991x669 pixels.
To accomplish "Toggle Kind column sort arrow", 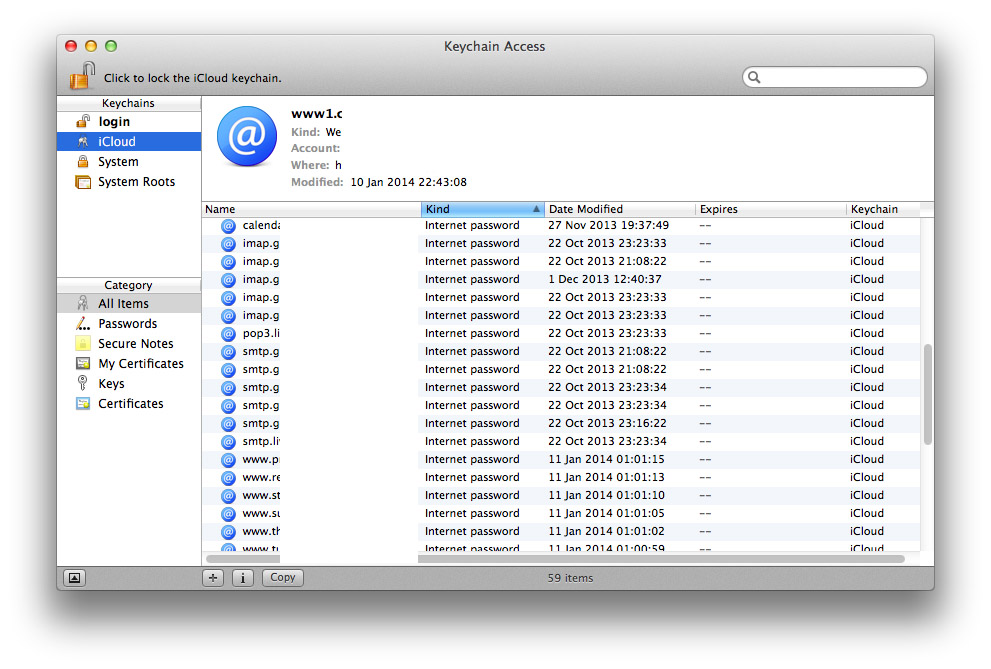I will pos(536,209).
